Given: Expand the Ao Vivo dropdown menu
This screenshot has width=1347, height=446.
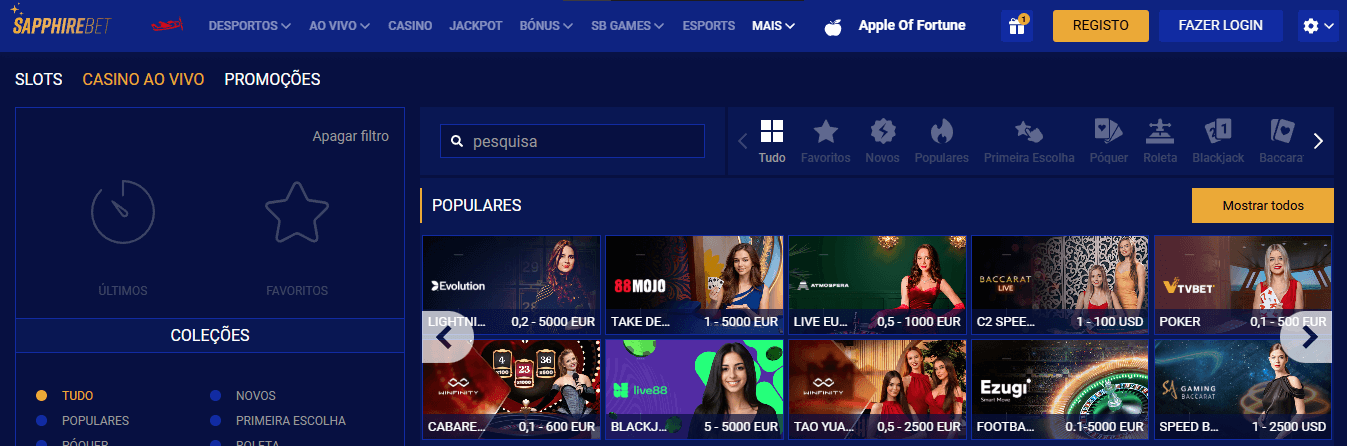Looking at the screenshot, I should [340, 26].
